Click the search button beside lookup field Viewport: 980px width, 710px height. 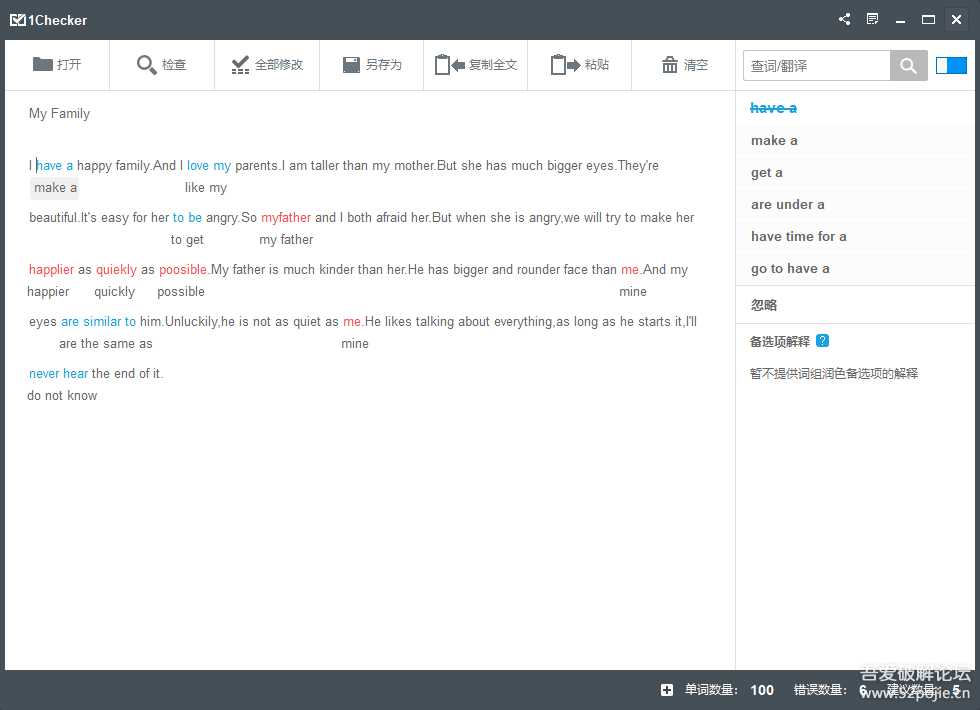tap(908, 66)
